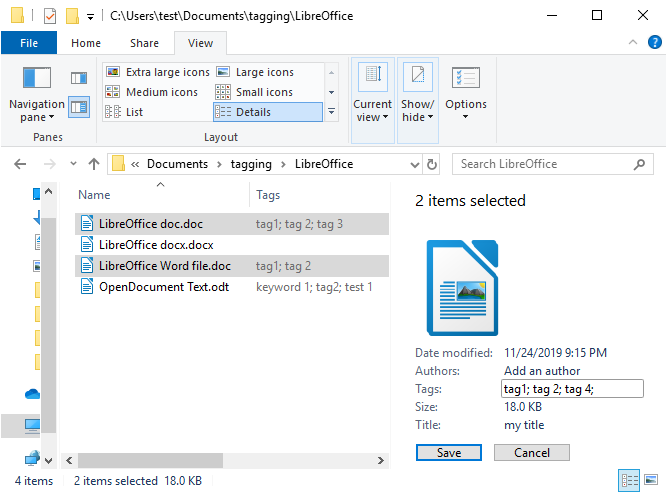Switch to the Share ribbon tab
Image resolution: width=667 pixels, height=493 pixels.
(144, 43)
